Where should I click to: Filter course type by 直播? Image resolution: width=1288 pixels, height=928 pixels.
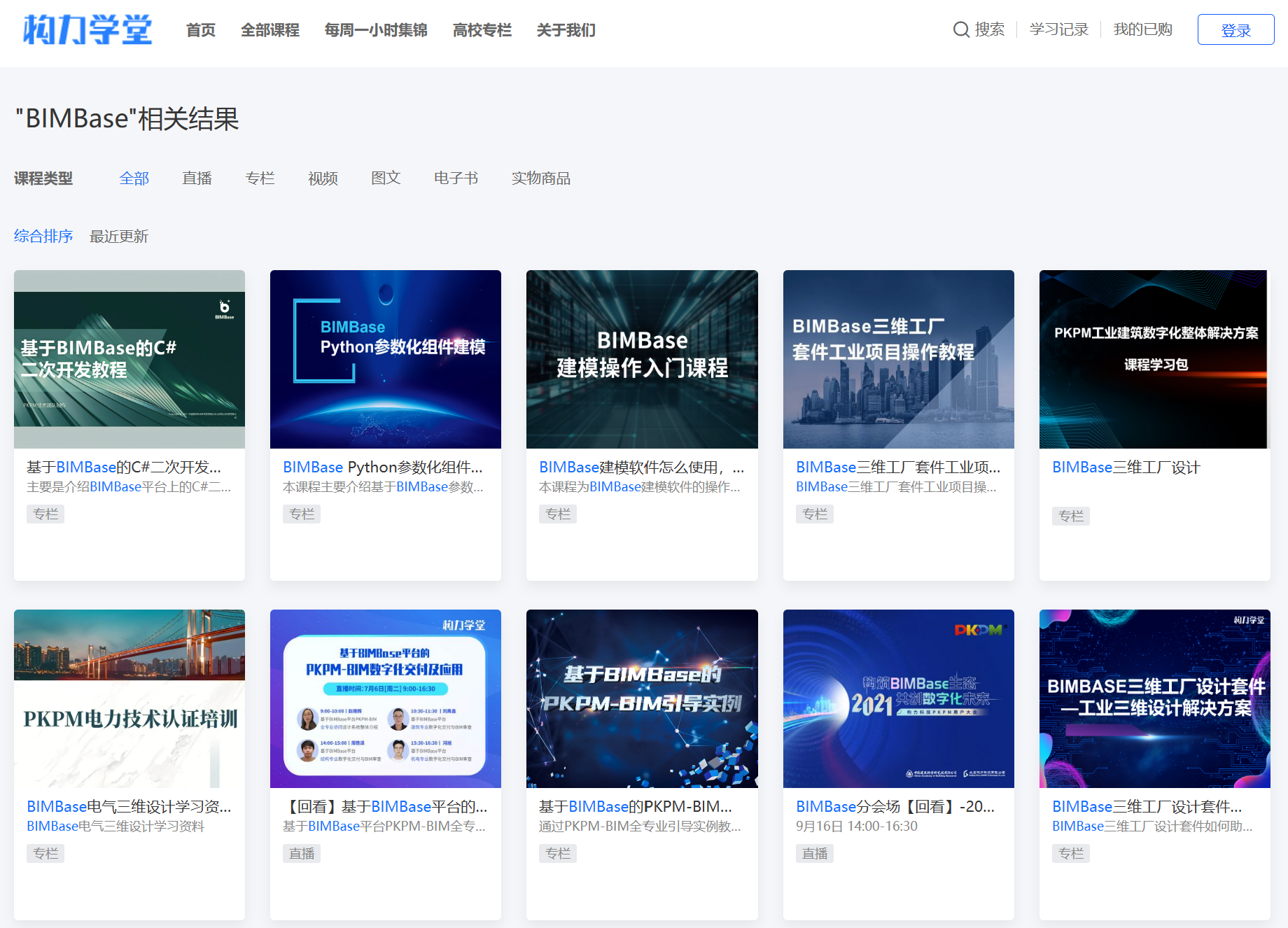click(197, 178)
